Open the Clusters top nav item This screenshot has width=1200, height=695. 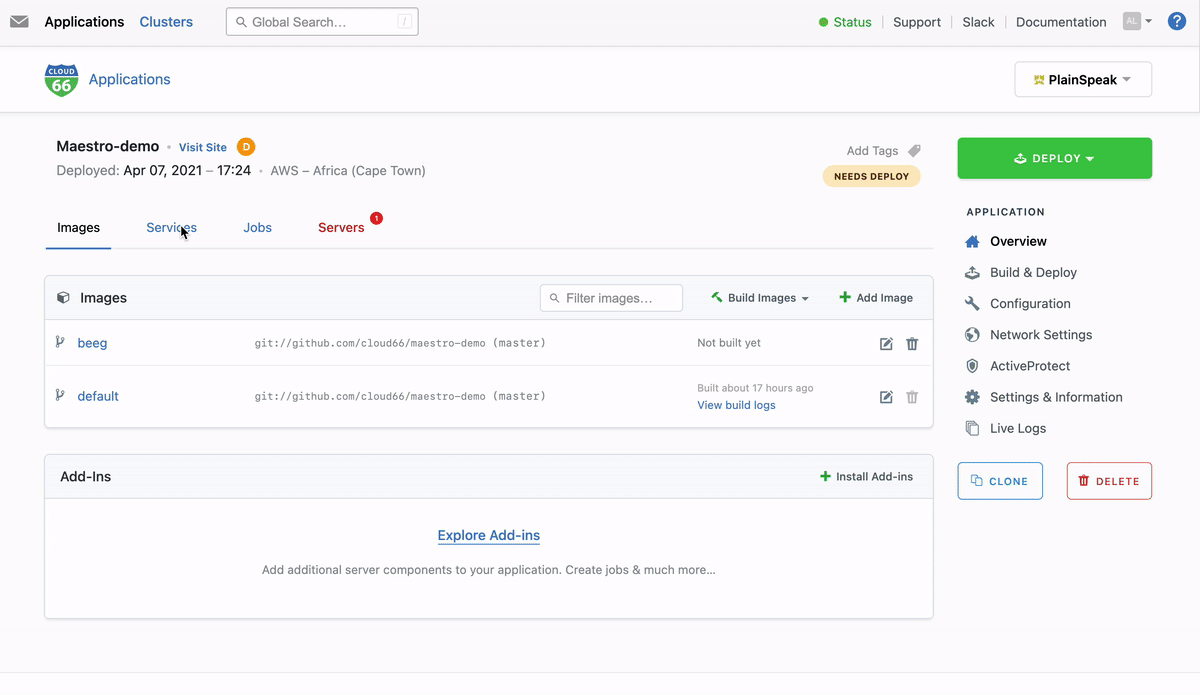166,22
